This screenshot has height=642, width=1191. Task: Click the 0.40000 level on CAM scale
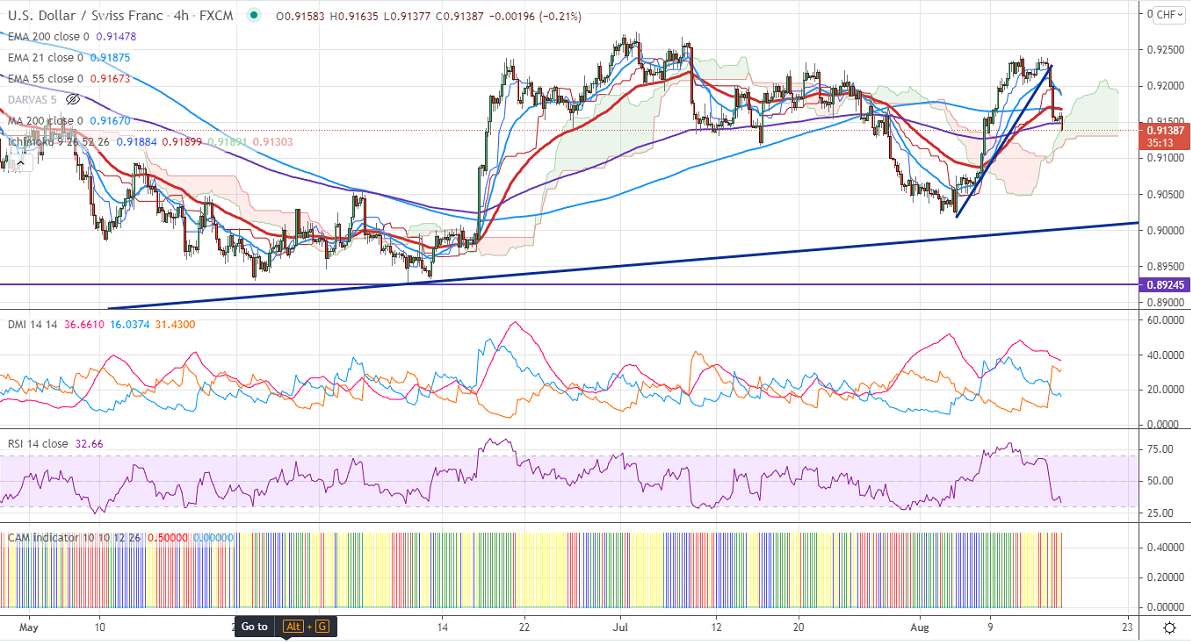pyautogui.click(x=1164, y=547)
